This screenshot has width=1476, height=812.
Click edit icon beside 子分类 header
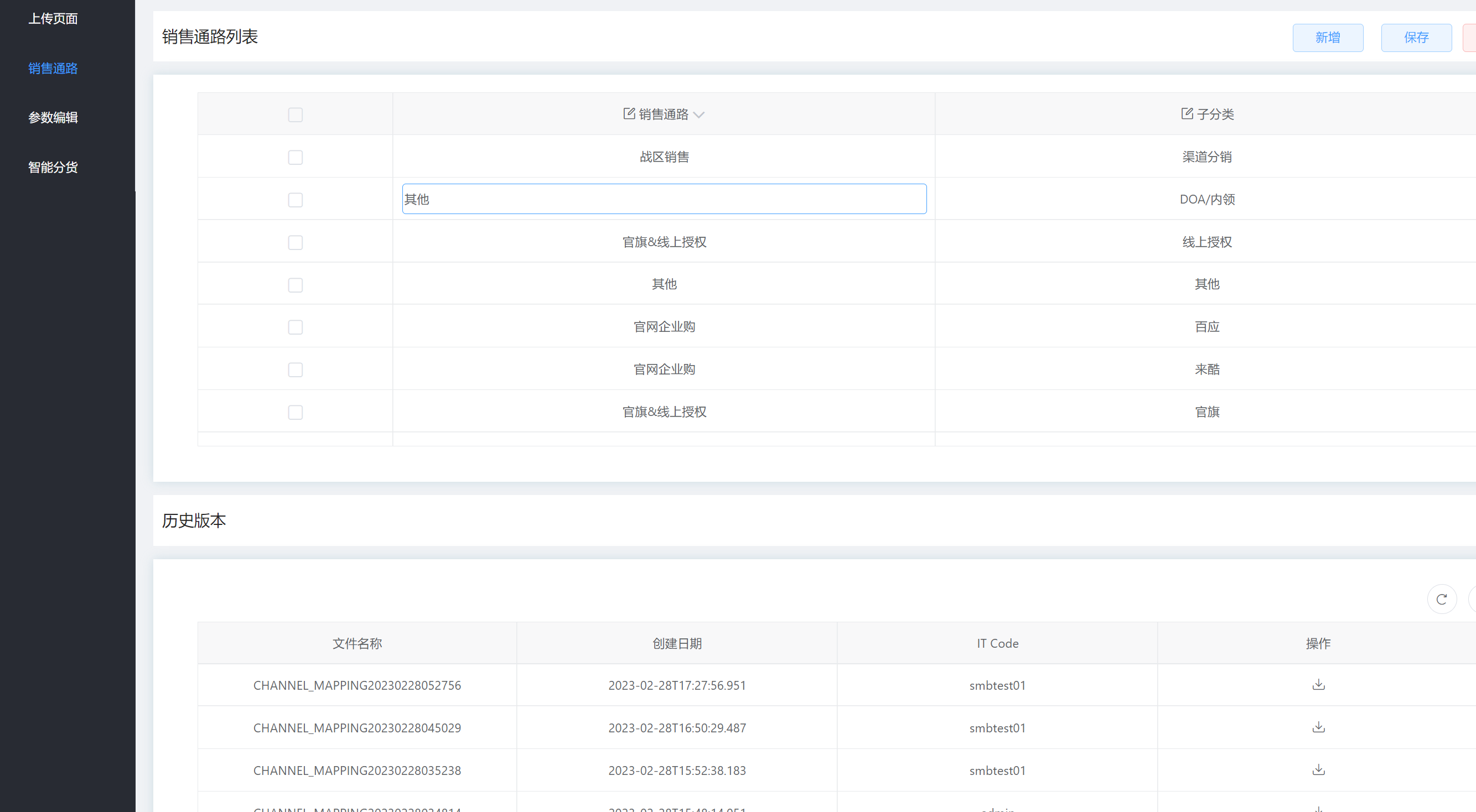pyautogui.click(x=1187, y=113)
